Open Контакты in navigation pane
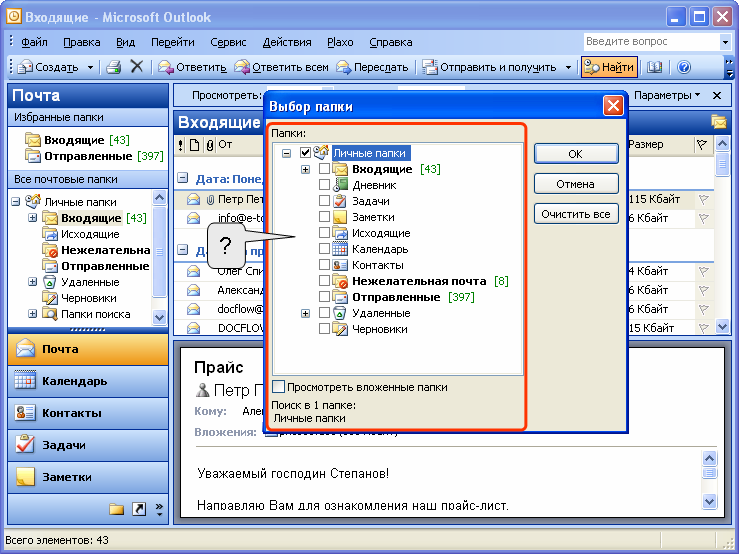 pos(72,413)
